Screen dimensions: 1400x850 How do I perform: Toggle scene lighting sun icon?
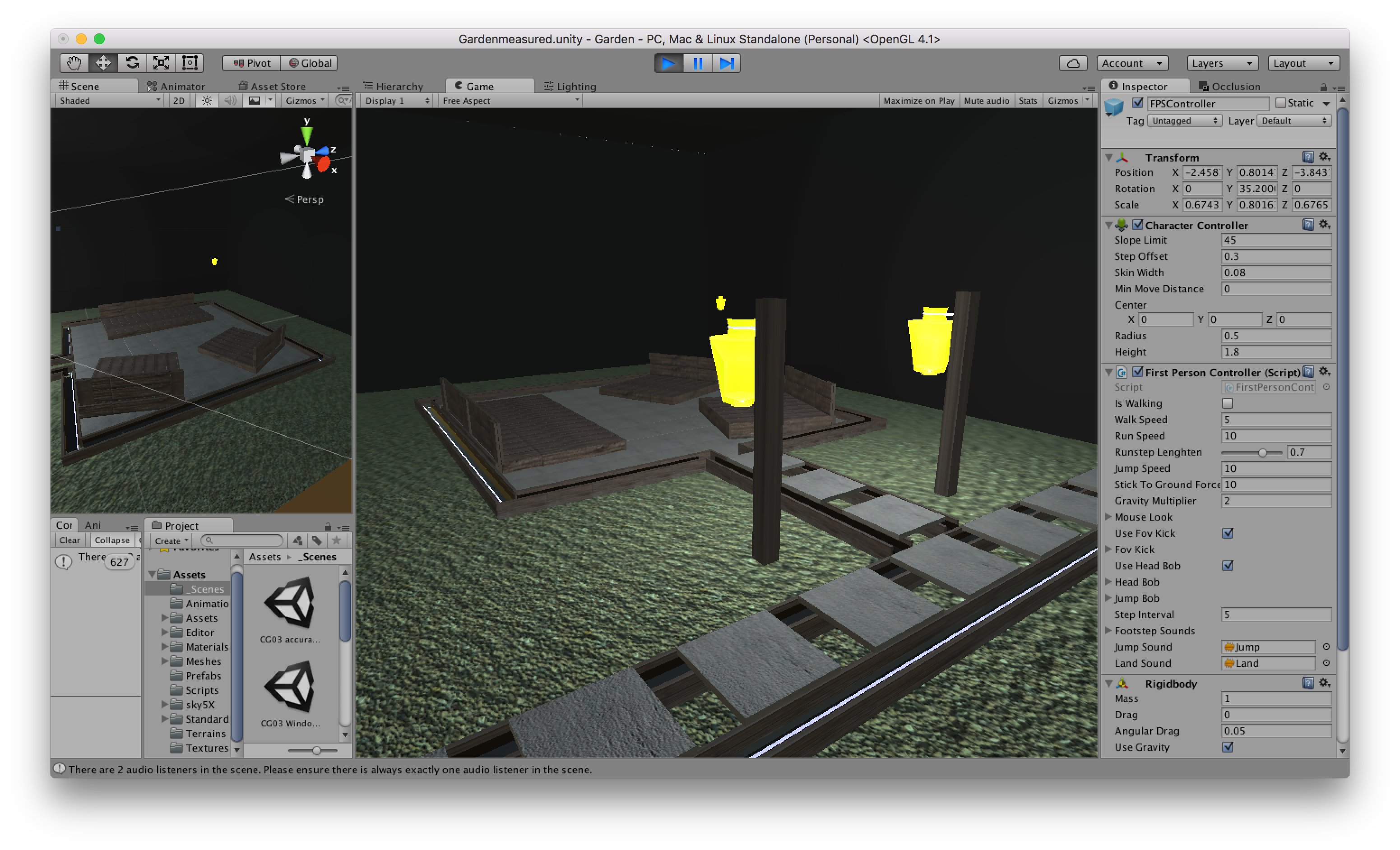[207, 101]
